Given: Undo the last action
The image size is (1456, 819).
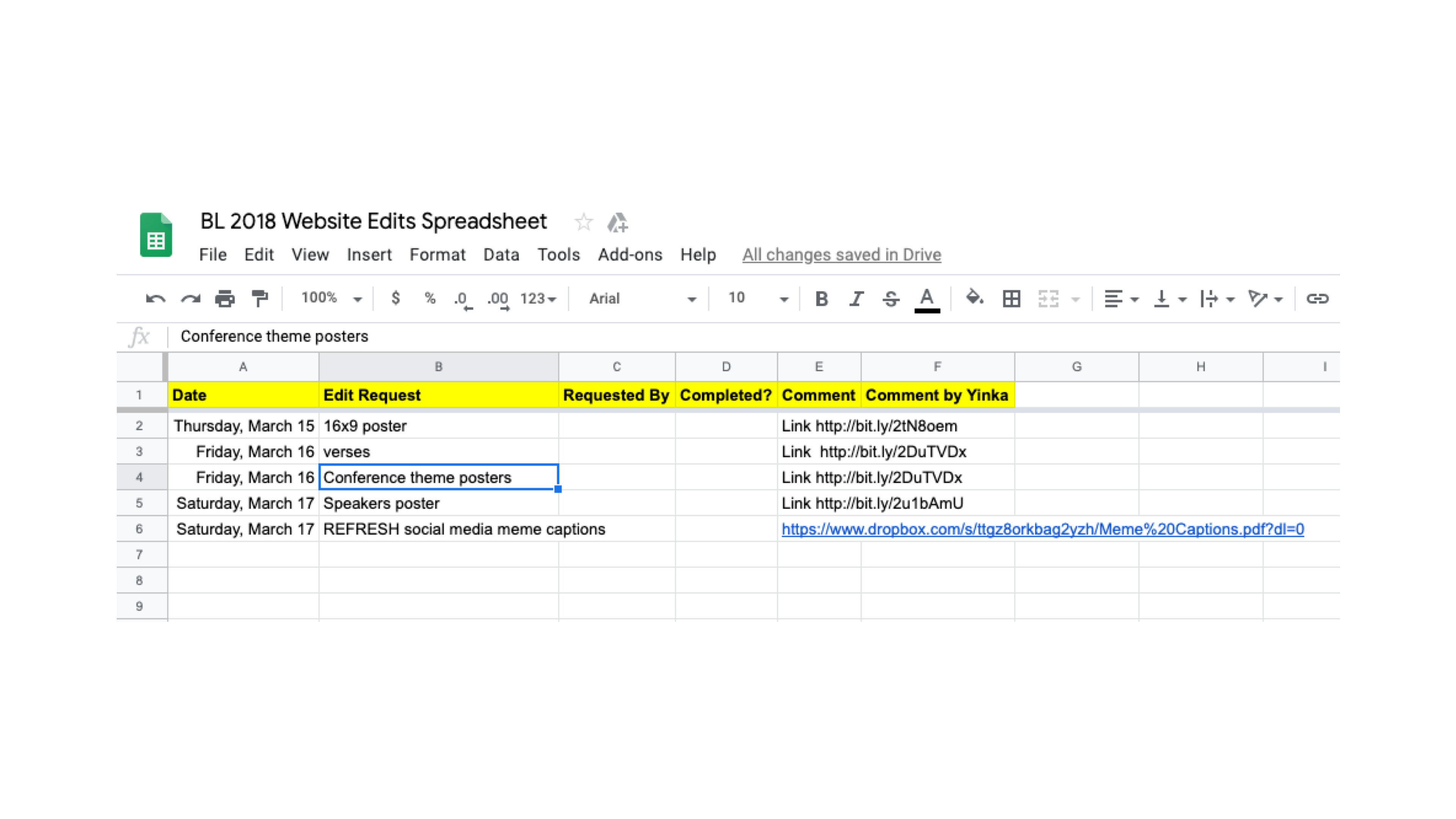Looking at the screenshot, I should point(155,298).
